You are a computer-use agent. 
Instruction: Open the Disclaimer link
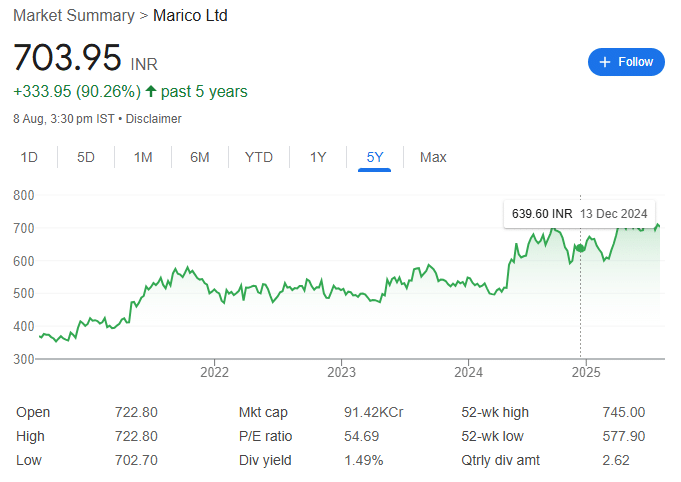153,119
